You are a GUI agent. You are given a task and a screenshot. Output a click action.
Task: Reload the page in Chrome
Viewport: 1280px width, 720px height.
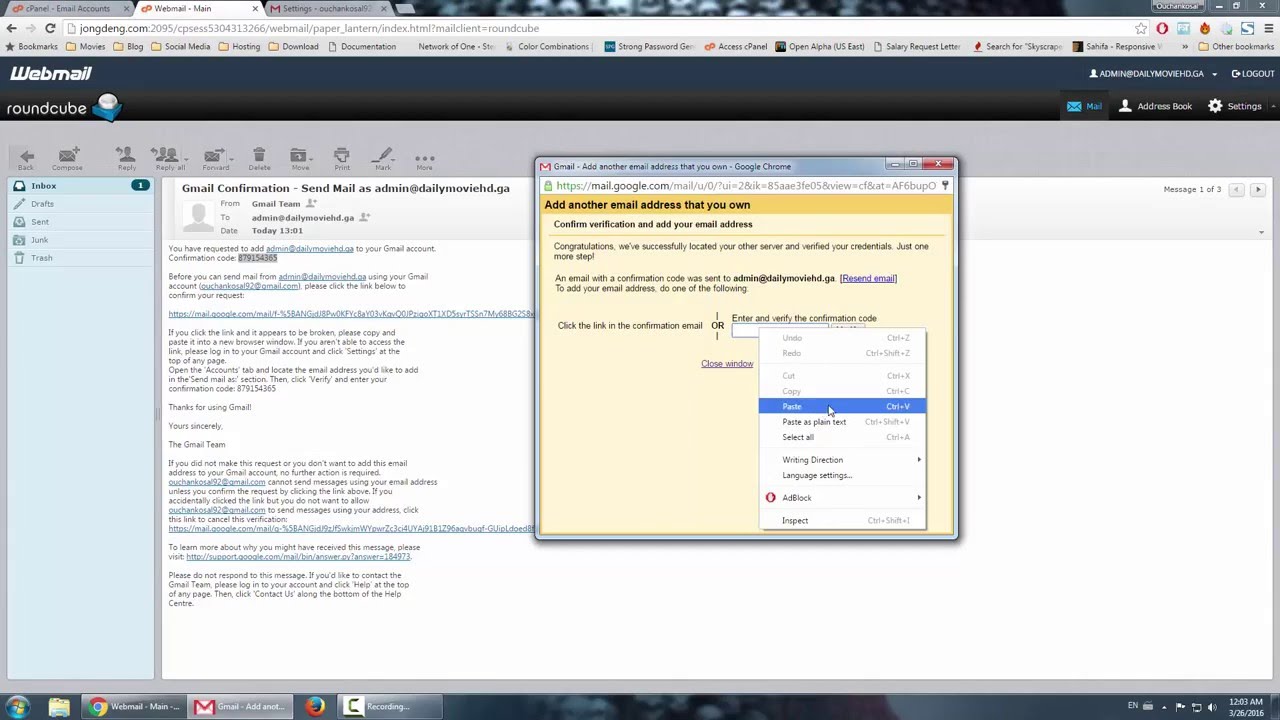[50, 28]
